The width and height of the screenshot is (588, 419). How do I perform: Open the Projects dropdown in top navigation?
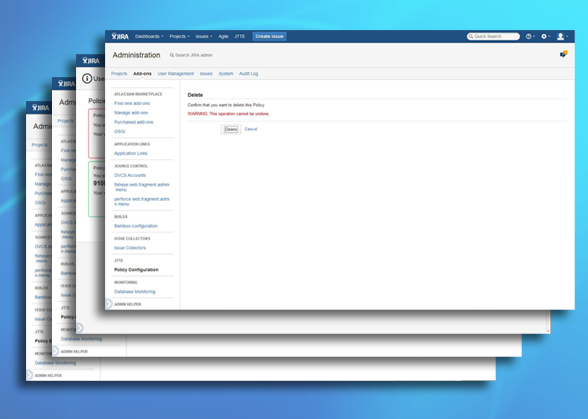(179, 36)
